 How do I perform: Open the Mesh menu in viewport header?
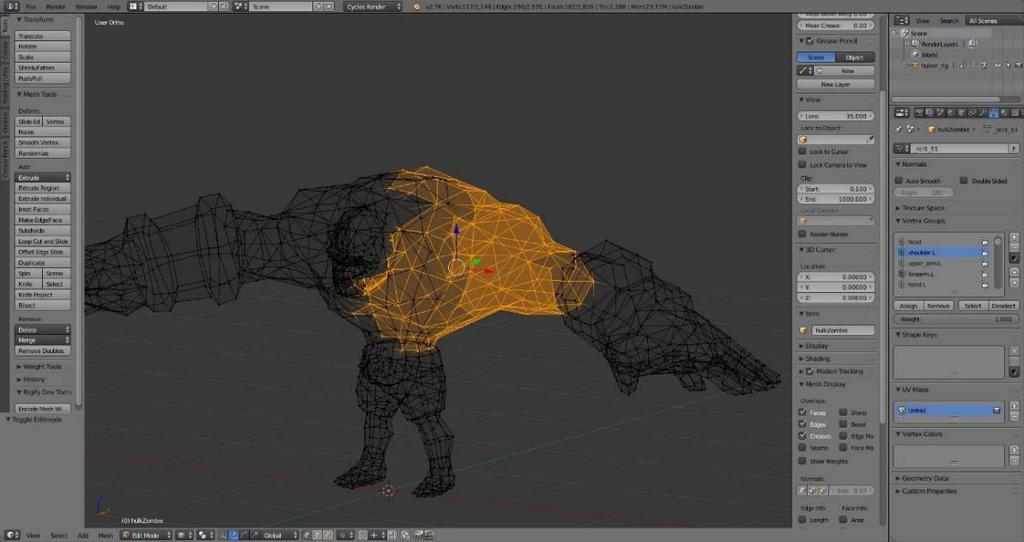(x=105, y=535)
